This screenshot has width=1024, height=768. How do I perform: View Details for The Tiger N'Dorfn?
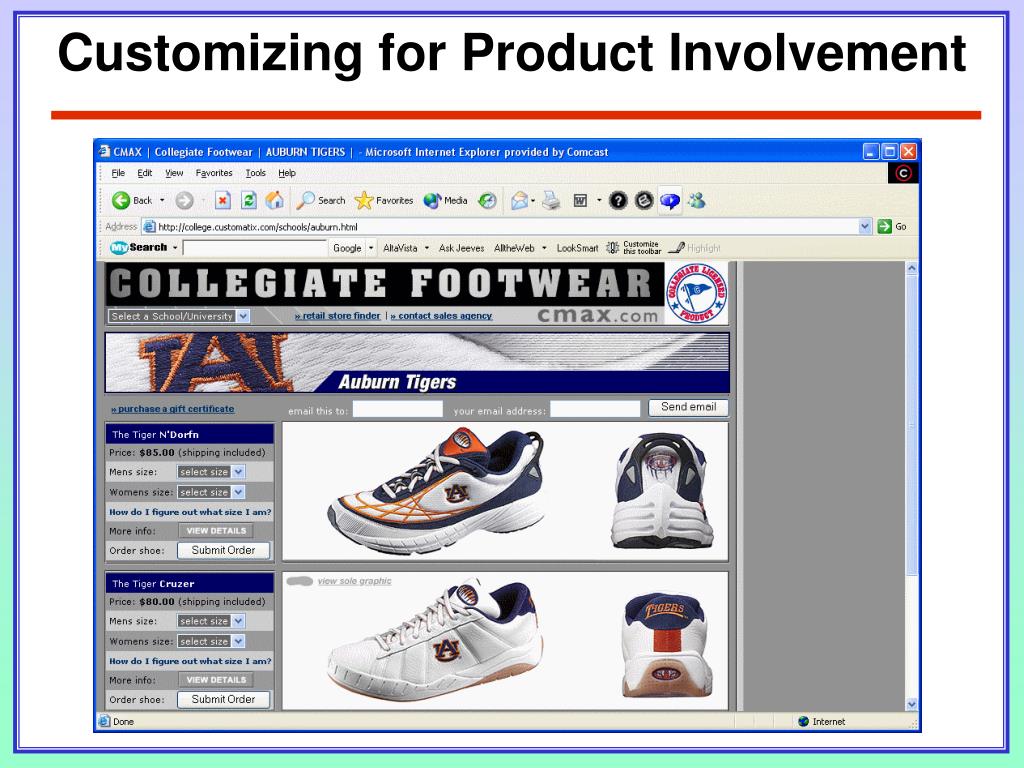point(216,531)
